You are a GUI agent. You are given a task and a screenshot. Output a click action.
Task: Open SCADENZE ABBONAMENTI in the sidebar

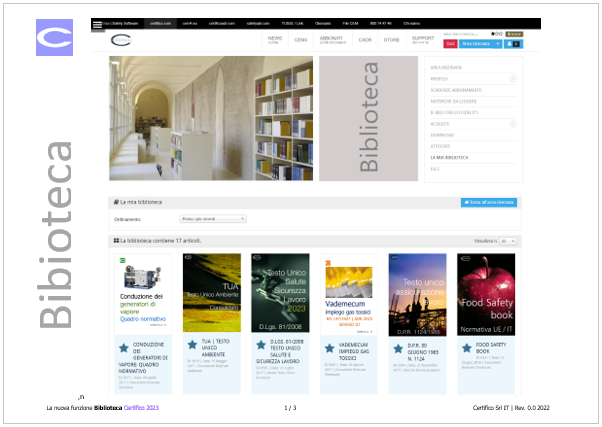(x=456, y=90)
